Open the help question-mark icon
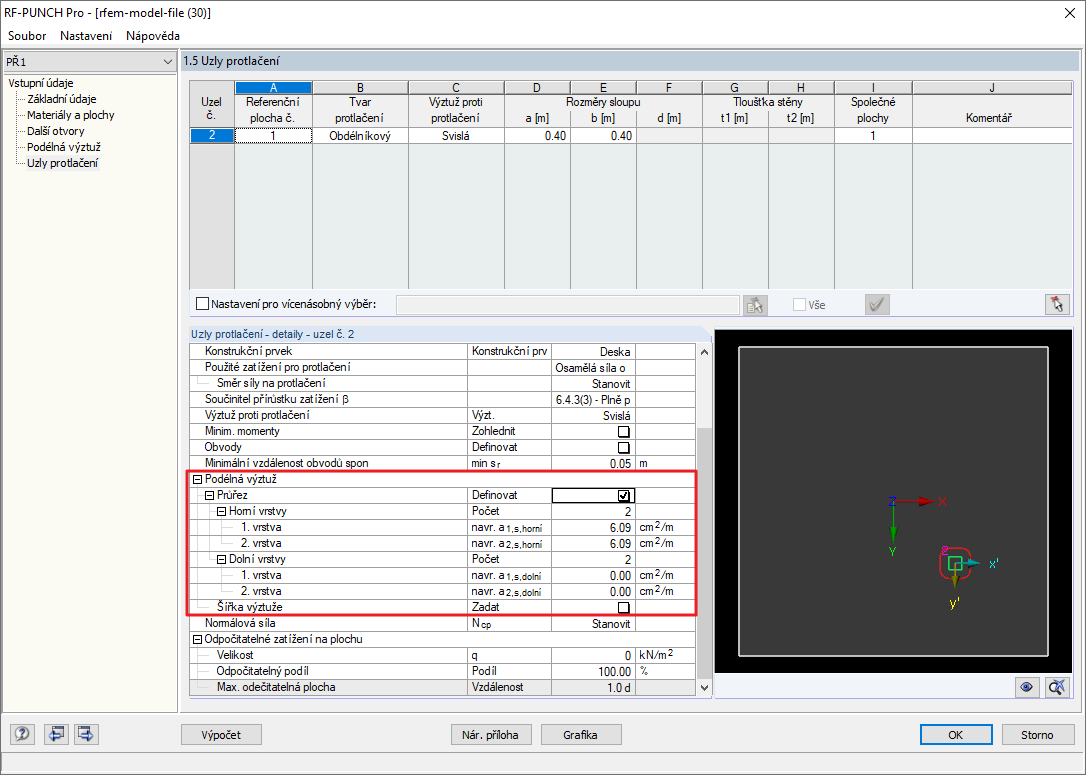1086x775 pixels. [x=22, y=734]
